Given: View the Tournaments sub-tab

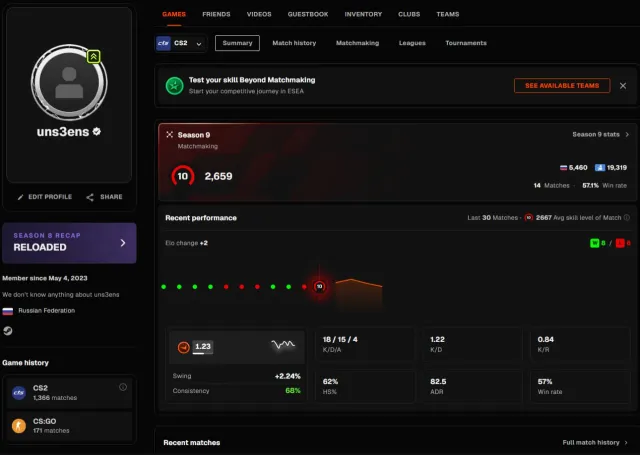Looking at the screenshot, I should (x=466, y=43).
